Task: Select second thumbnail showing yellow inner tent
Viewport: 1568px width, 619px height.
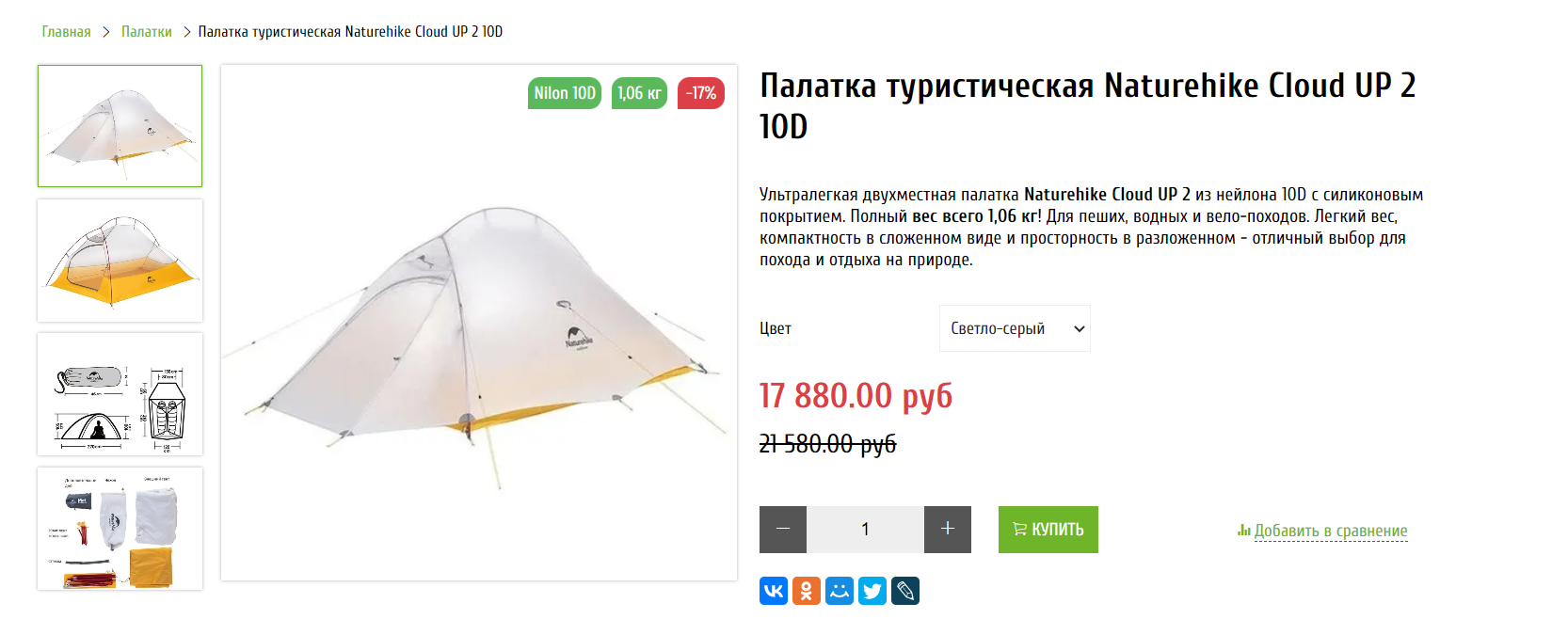Action: pyautogui.click(x=120, y=261)
